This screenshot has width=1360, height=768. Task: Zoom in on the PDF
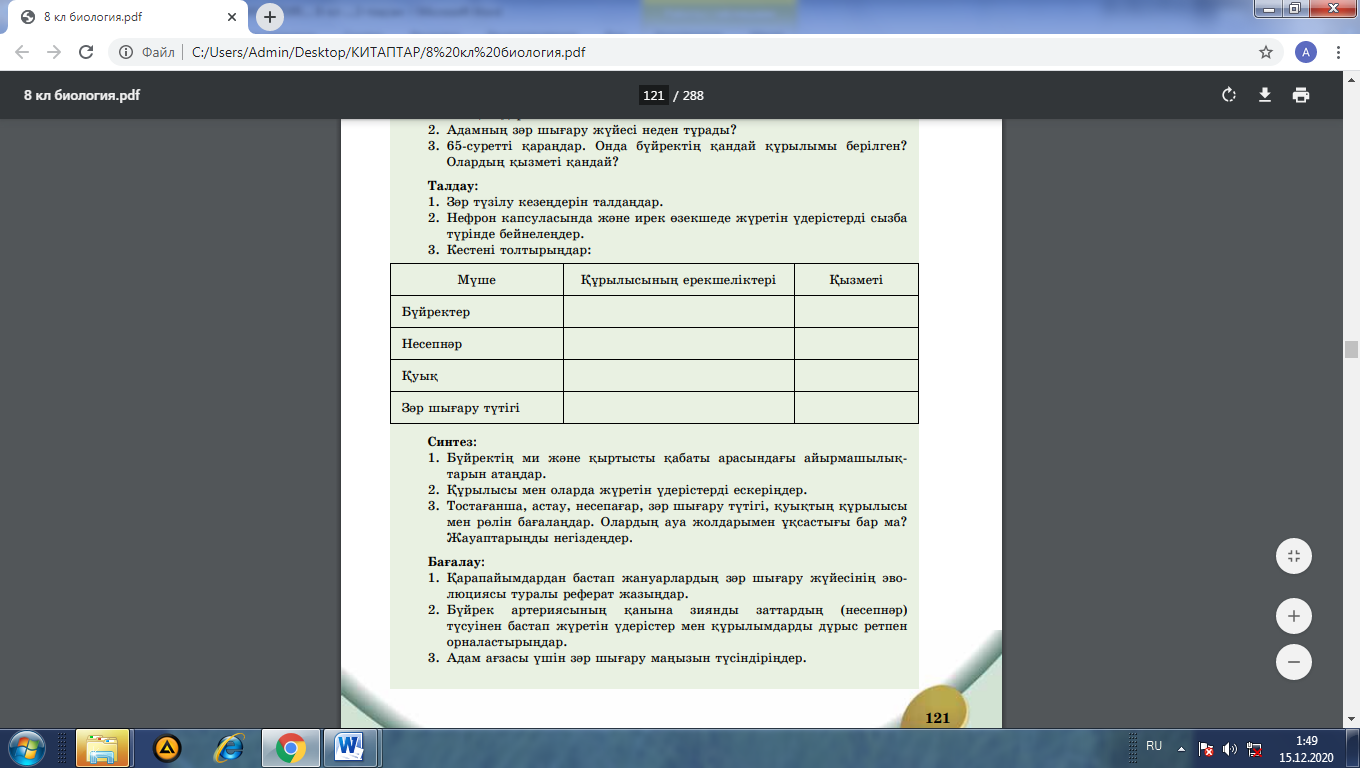click(x=1294, y=616)
